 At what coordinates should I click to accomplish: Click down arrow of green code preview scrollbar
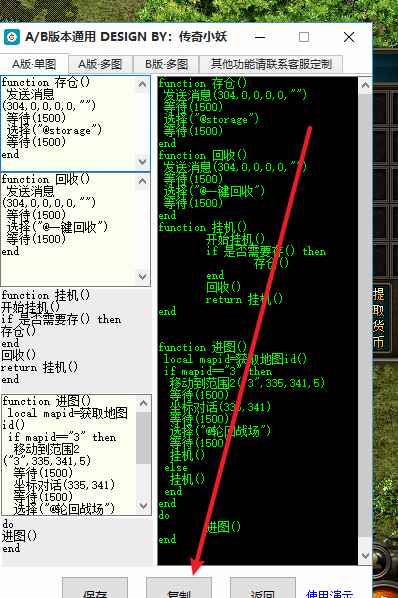tap(365, 556)
